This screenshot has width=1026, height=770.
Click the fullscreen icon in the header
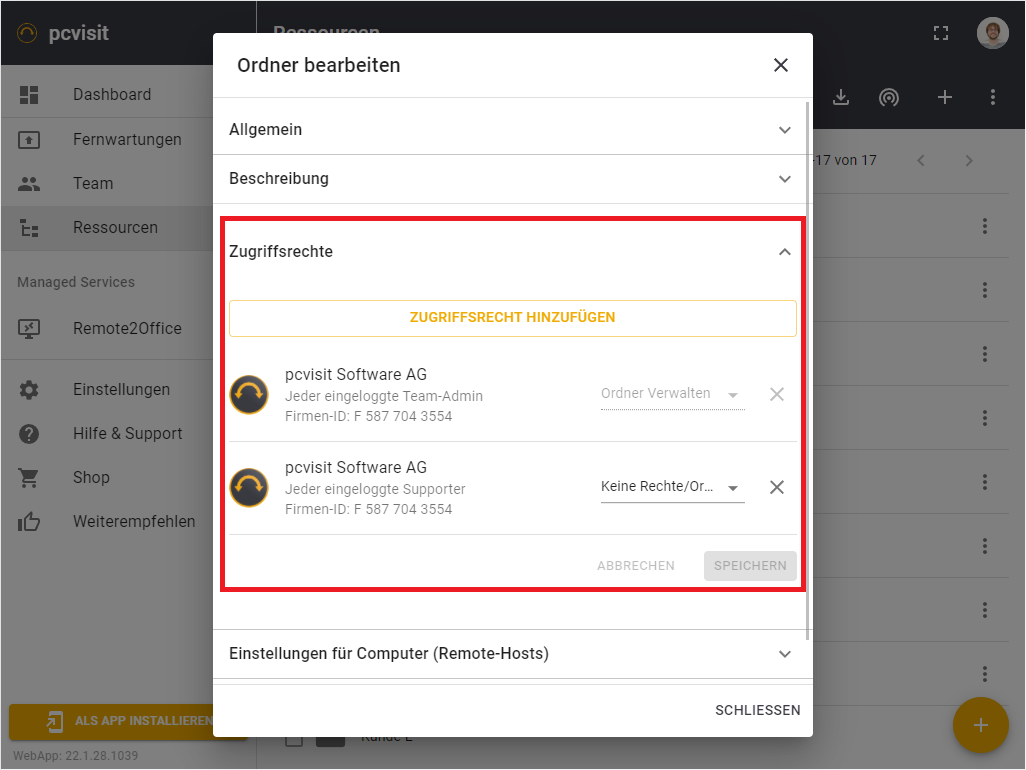pyautogui.click(x=940, y=33)
